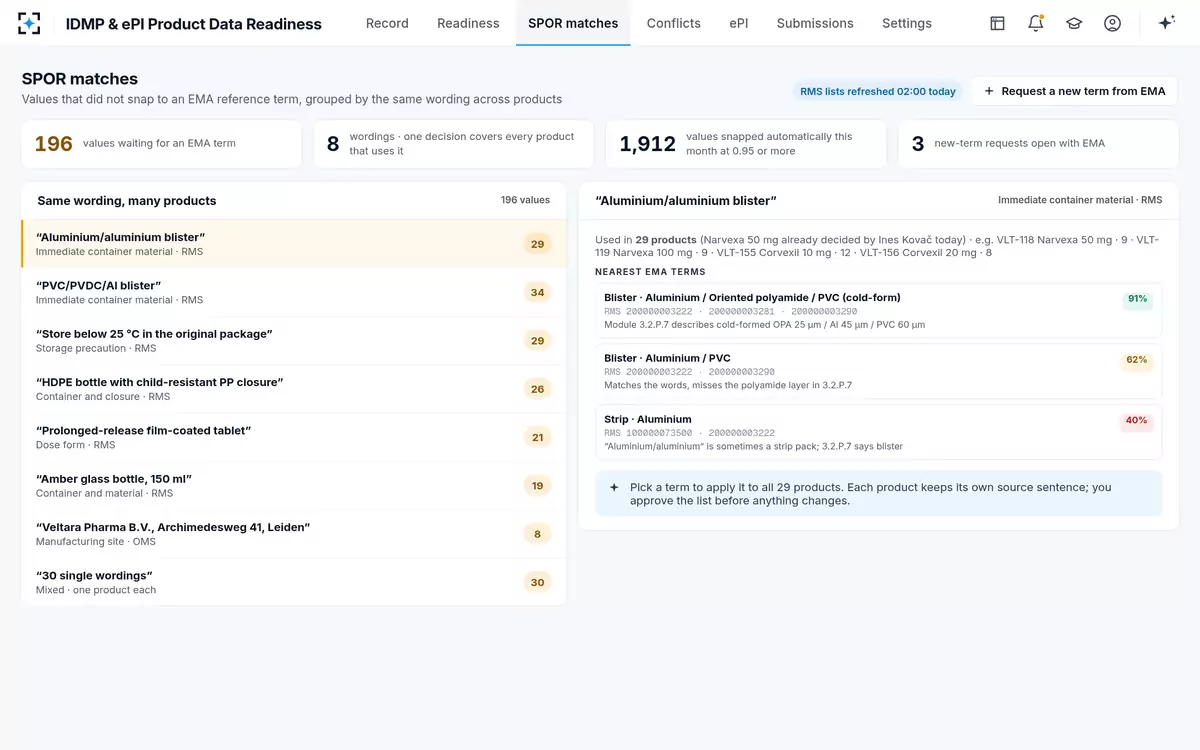
Task: Click the Same wording, many products heading
Action: point(127,201)
